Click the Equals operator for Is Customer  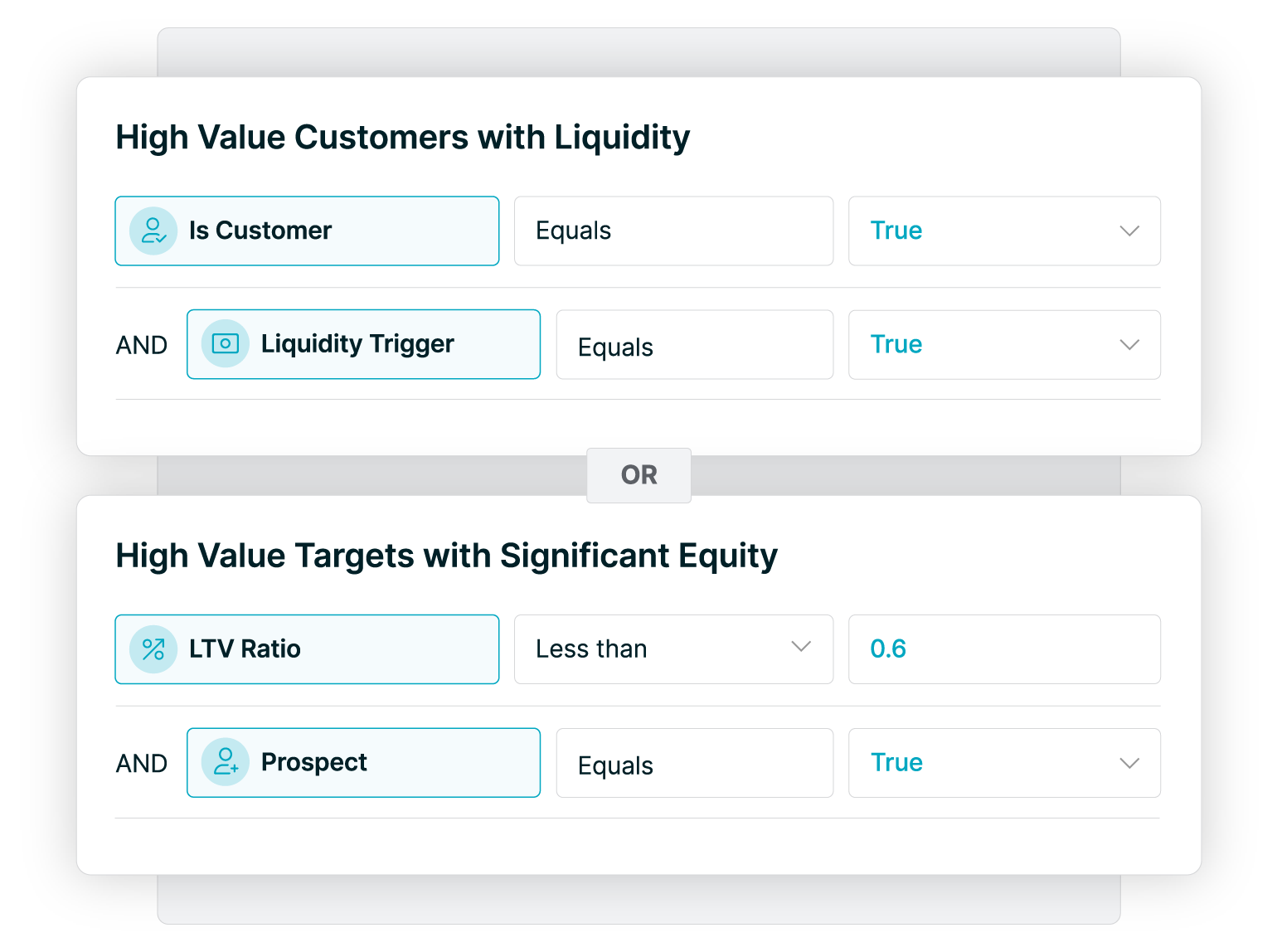[673, 231]
